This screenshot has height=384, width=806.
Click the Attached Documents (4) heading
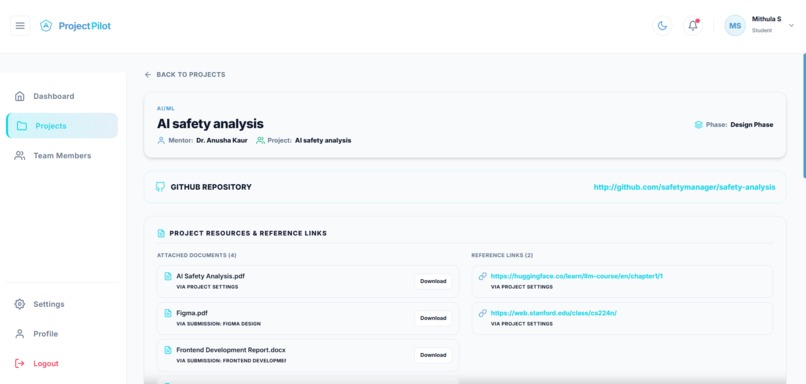(x=196, y=255)
